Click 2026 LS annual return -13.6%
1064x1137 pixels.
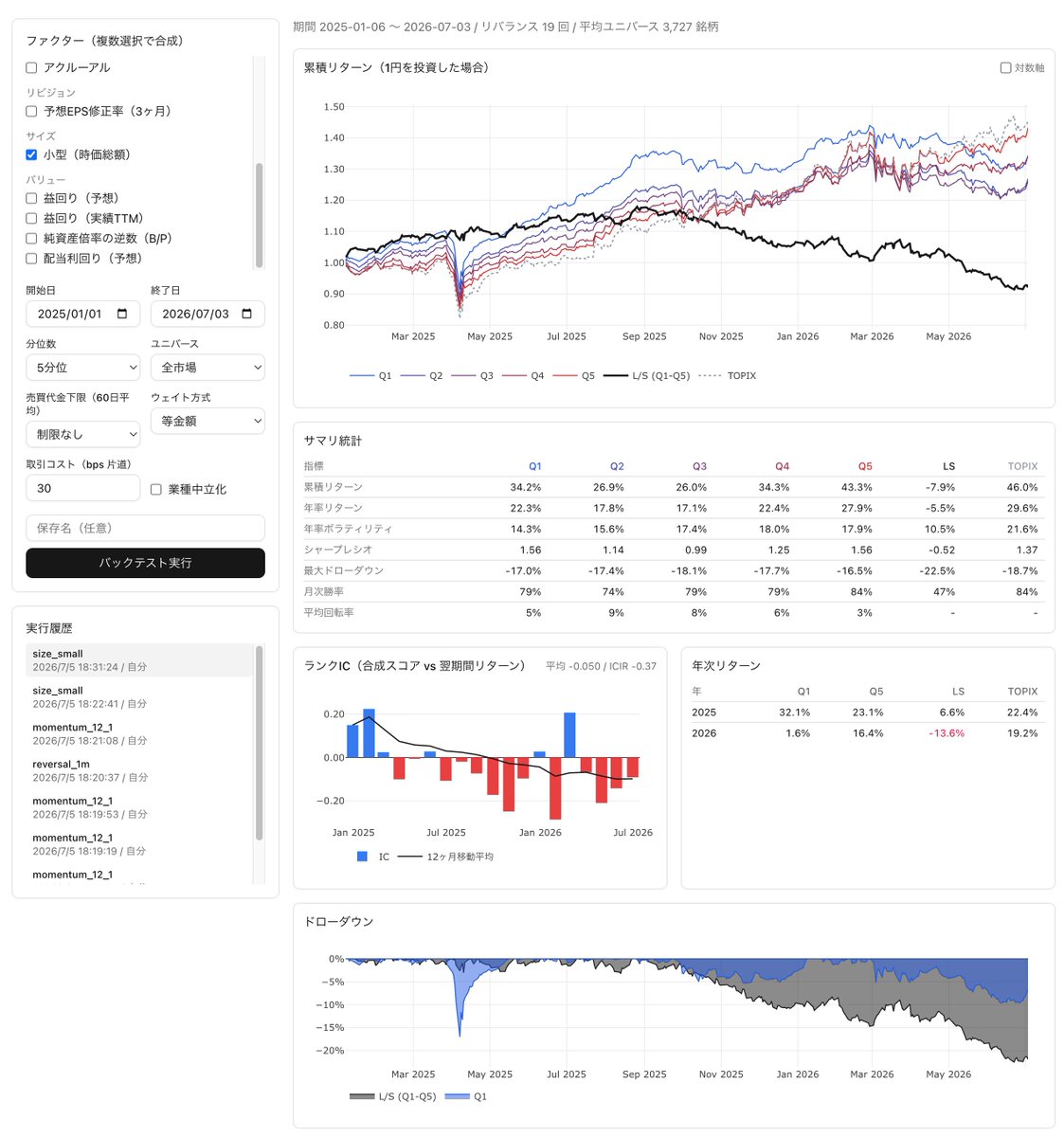(x=947, y=733)
